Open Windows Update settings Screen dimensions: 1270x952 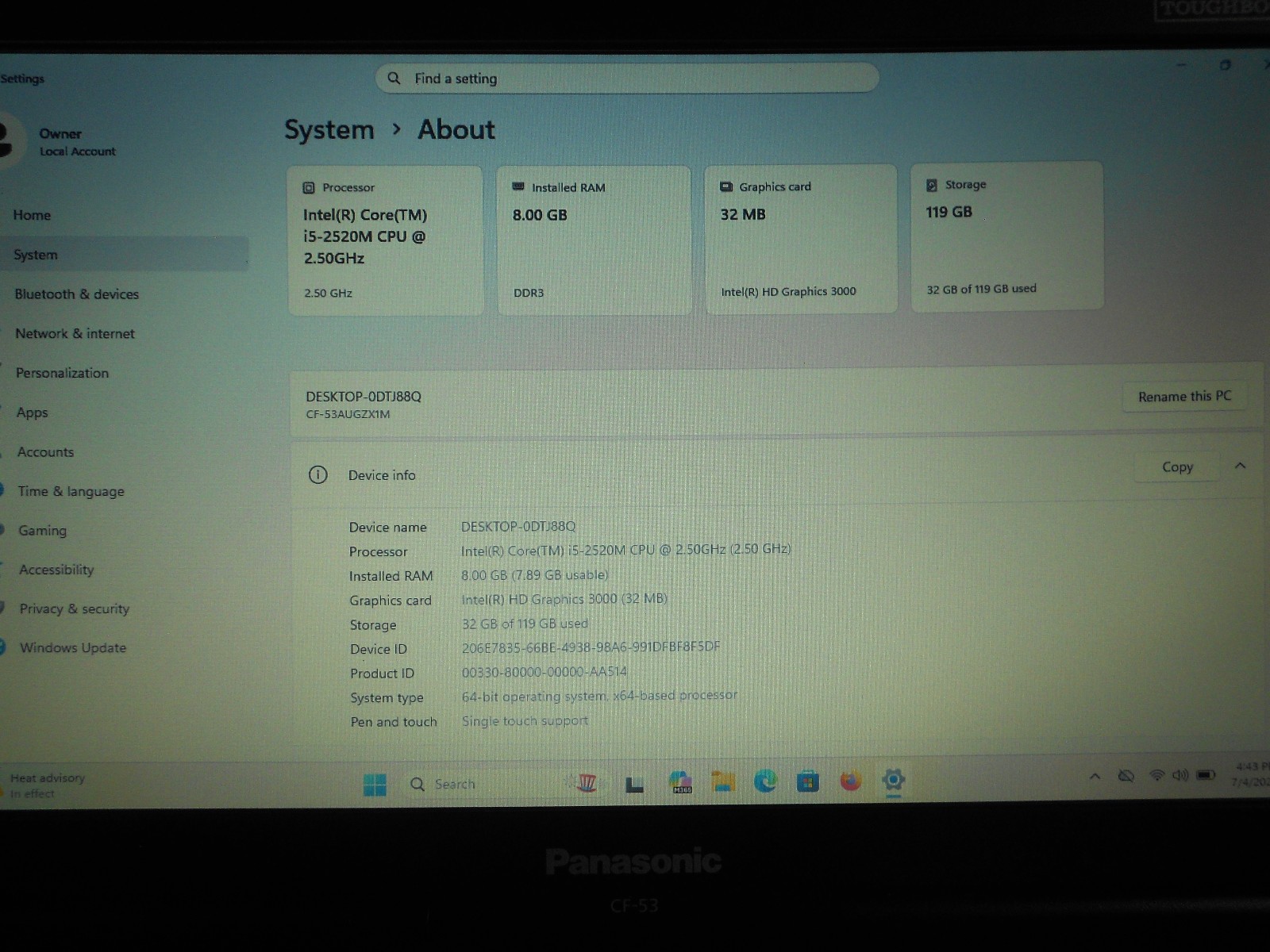[72, 647]
